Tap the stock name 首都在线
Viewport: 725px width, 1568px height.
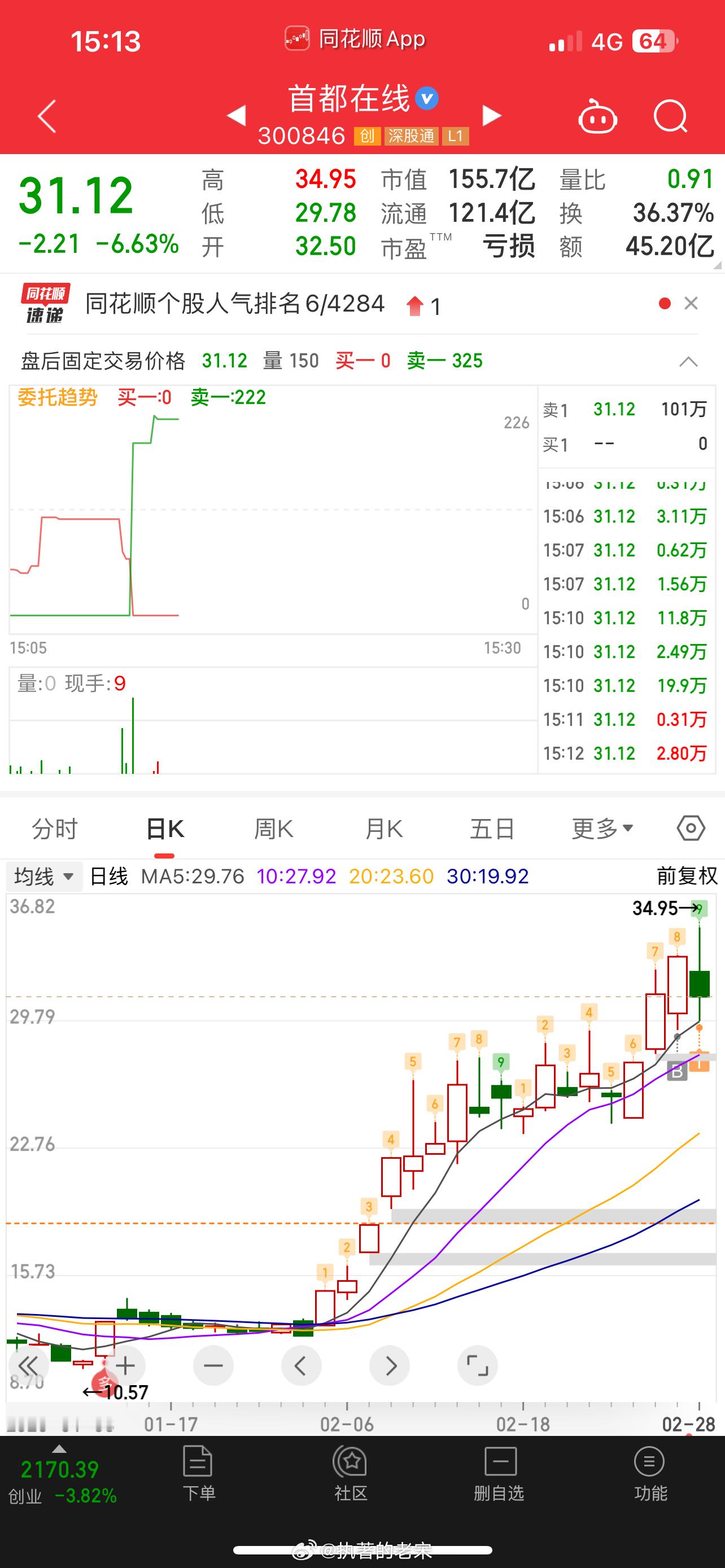pos(349,99)
